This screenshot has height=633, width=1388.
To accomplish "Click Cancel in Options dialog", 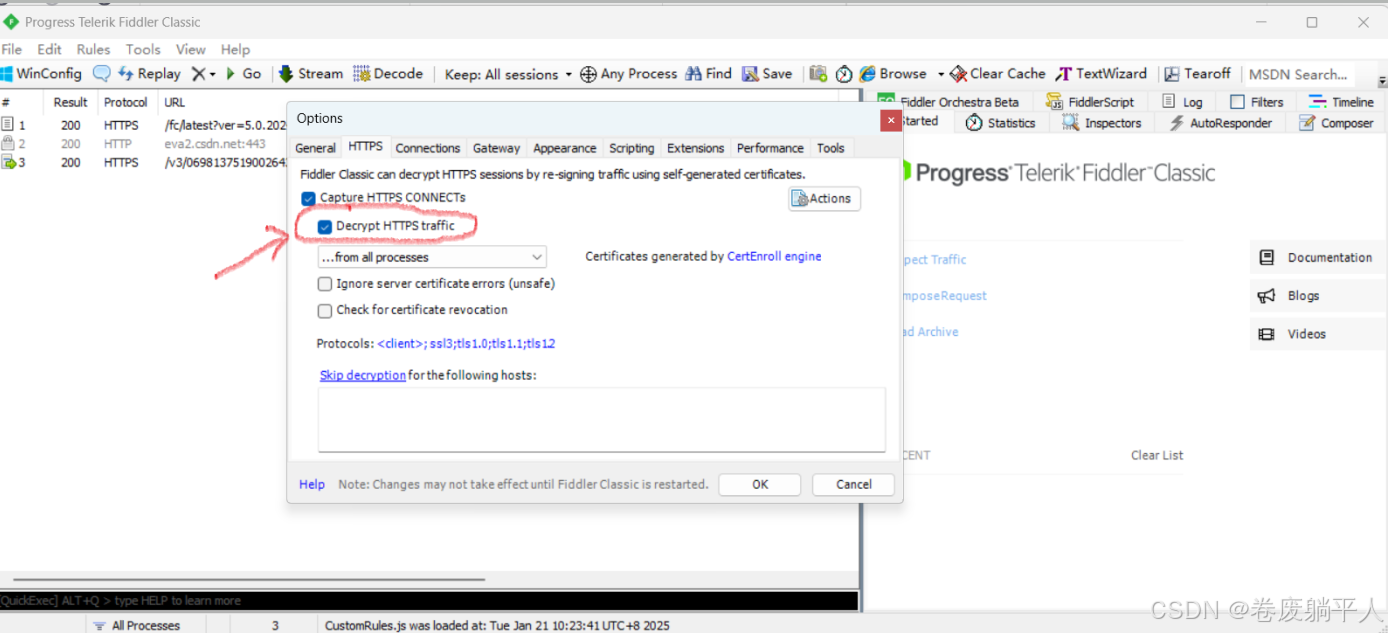I will click(x=853, y=484).
